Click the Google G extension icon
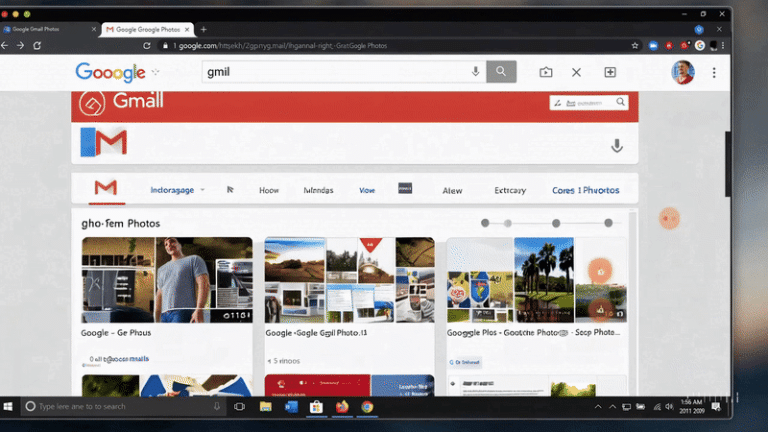The width and height of the screenshot is (768, 432). pos(700,46)
